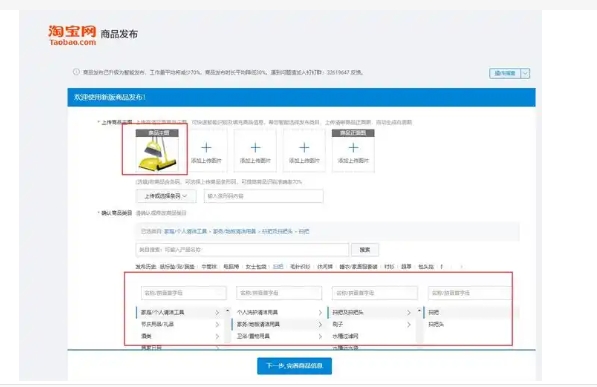Expand the chevron of the 刷子 row

pos(409,325)
